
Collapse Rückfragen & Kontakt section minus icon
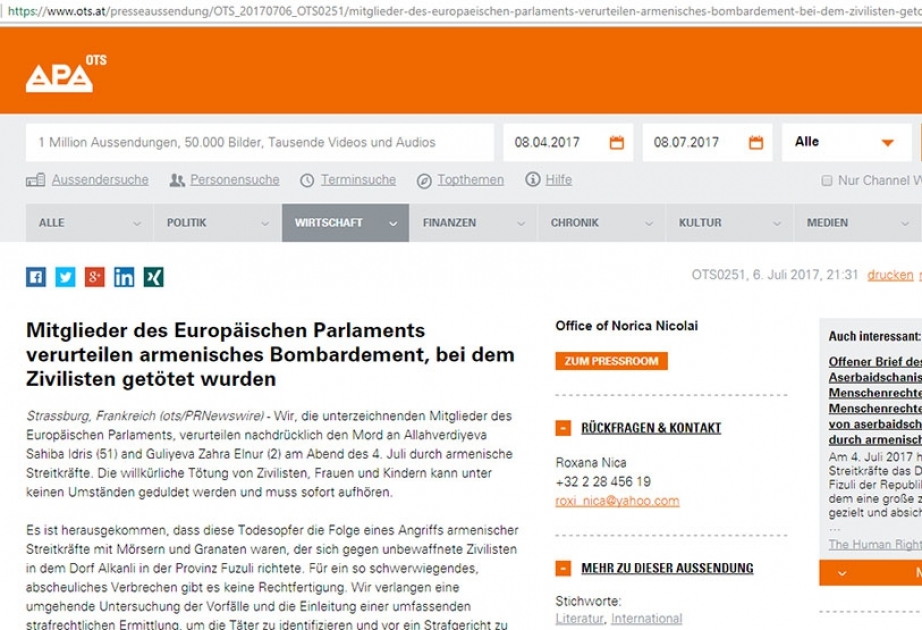[563, 428]
